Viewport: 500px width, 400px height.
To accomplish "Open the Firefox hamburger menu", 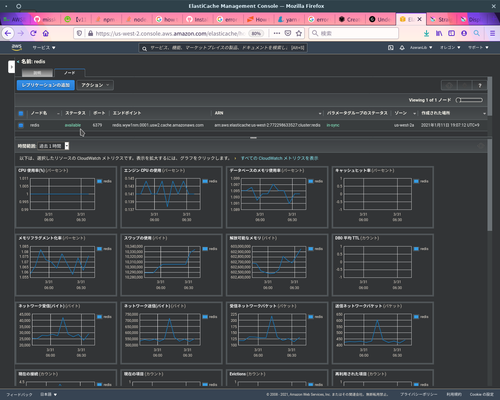I will pyautogui.click(x=492, y=33).
